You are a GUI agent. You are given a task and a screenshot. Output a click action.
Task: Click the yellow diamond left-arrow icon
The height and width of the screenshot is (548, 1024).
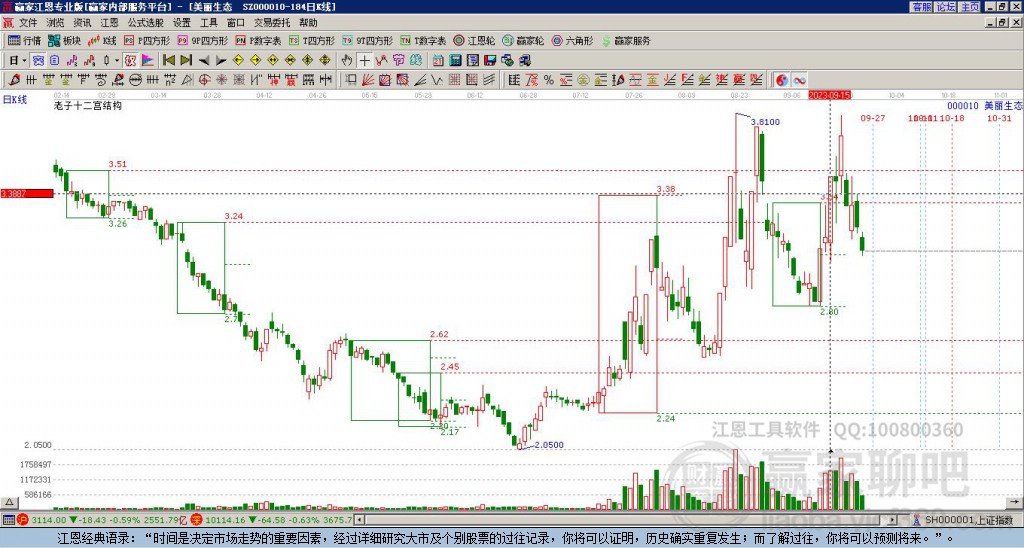tap(238, 61)
